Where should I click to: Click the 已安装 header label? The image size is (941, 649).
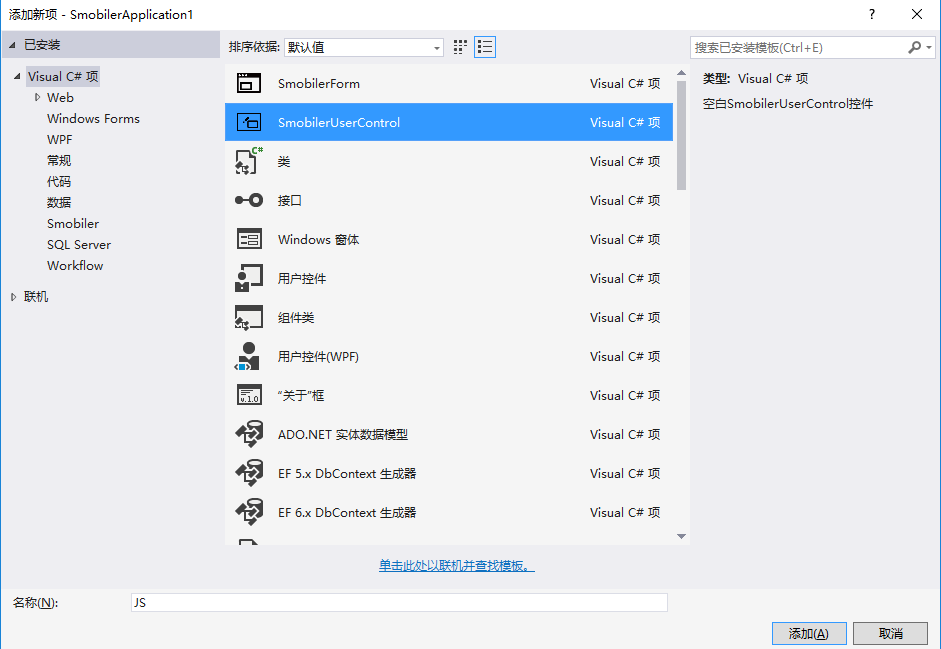click(x=42, y=45)
